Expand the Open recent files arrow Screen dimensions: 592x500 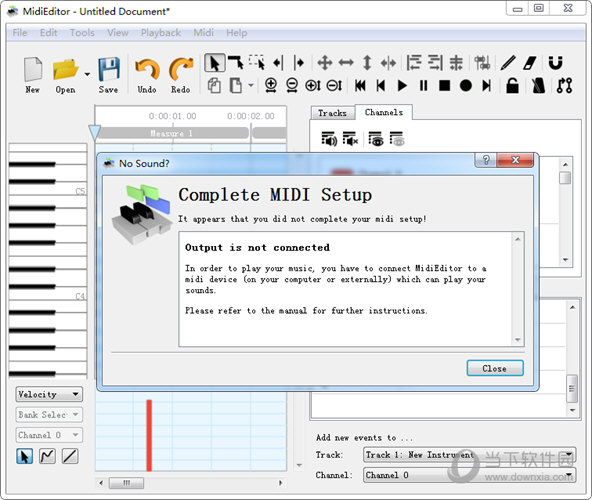tap(87, 74)
